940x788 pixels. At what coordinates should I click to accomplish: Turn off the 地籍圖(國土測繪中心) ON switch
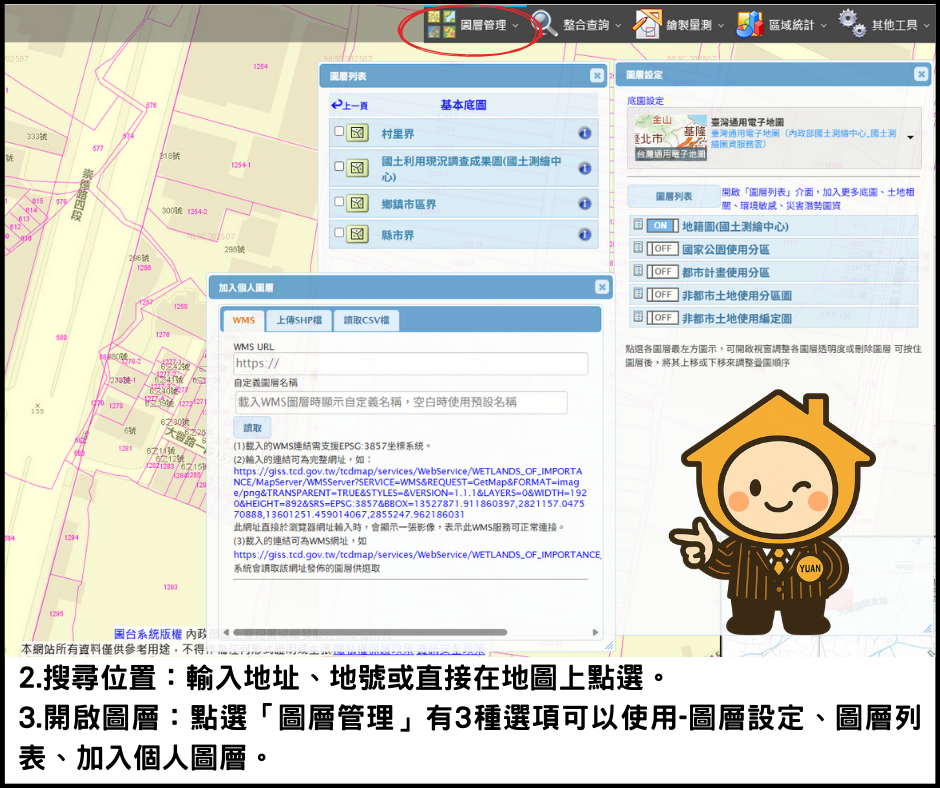coord(661,226)
